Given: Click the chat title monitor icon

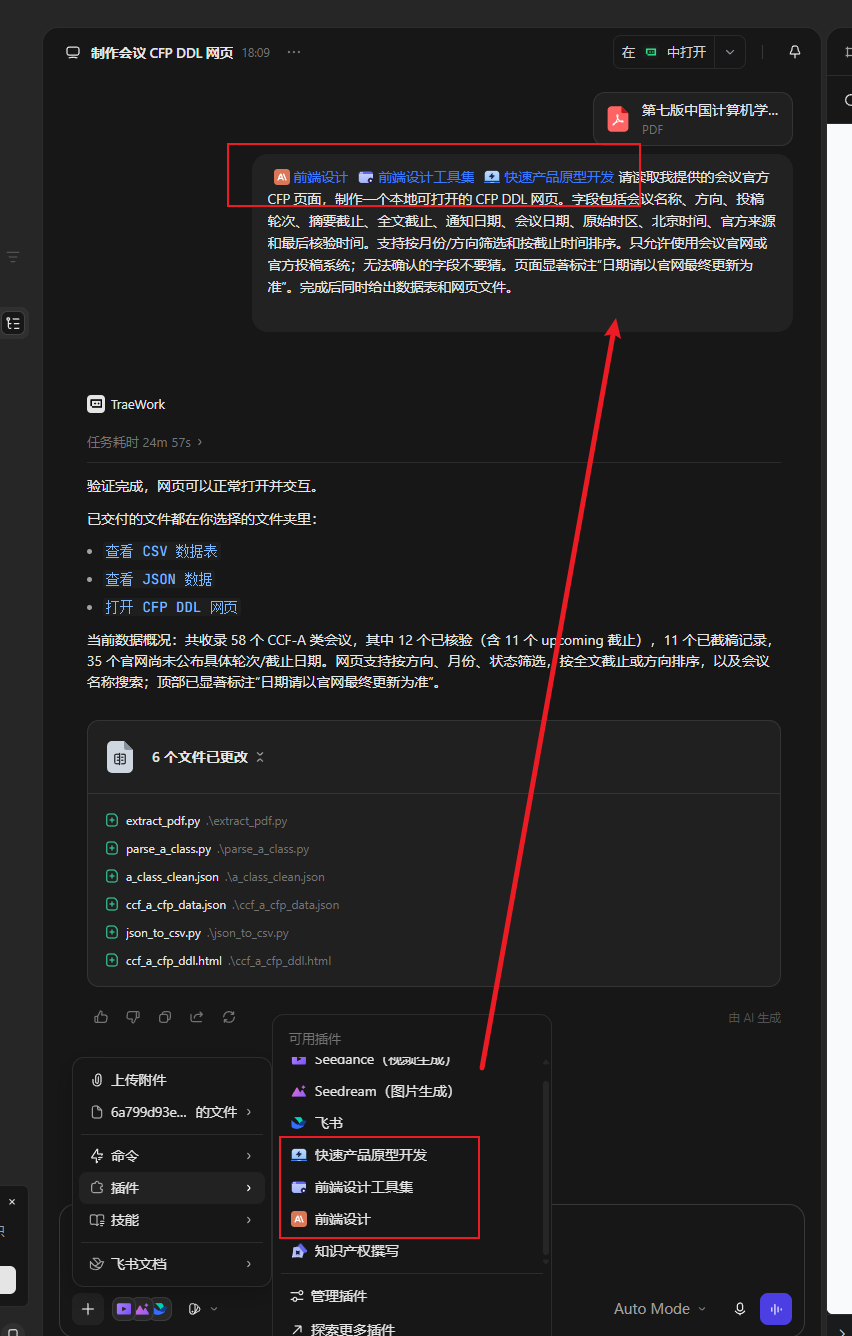Looking at the screenshot, I should [72, 53].
